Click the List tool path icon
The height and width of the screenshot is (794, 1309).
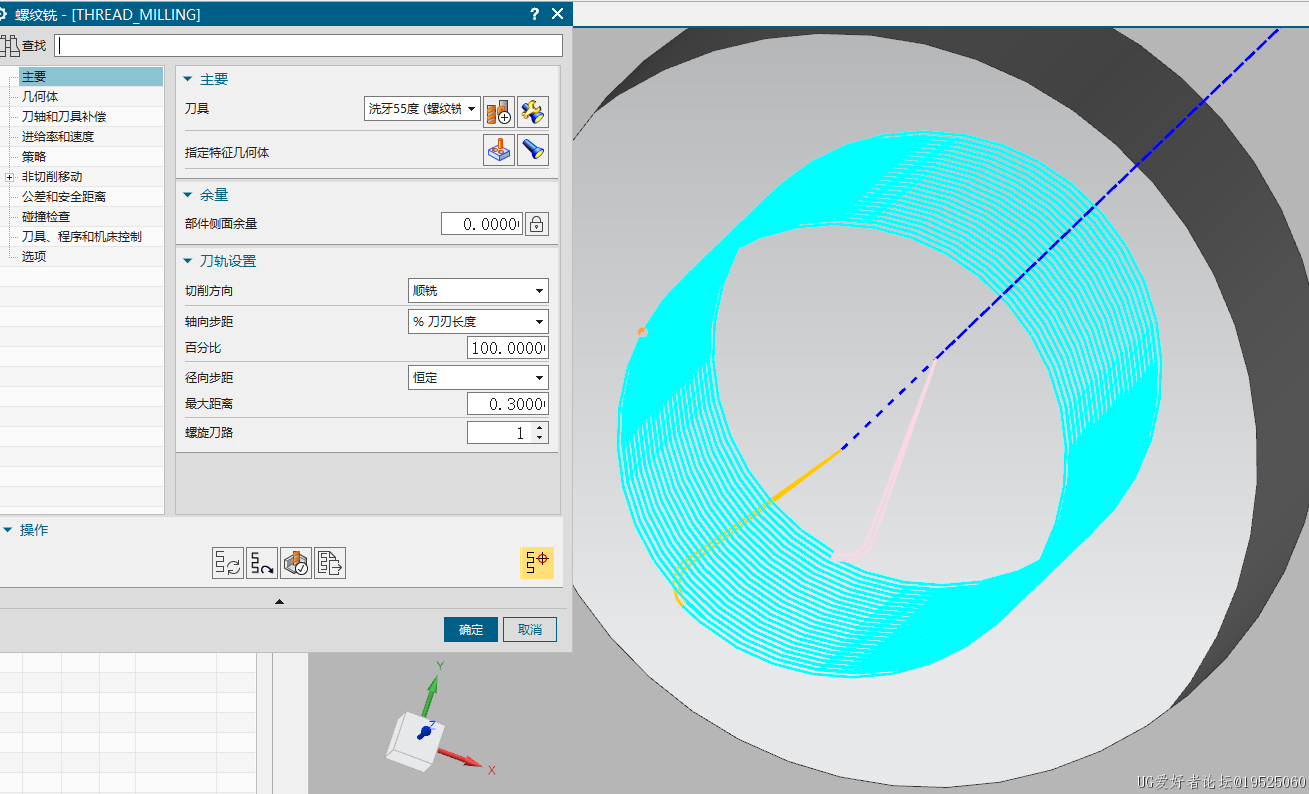330,563
